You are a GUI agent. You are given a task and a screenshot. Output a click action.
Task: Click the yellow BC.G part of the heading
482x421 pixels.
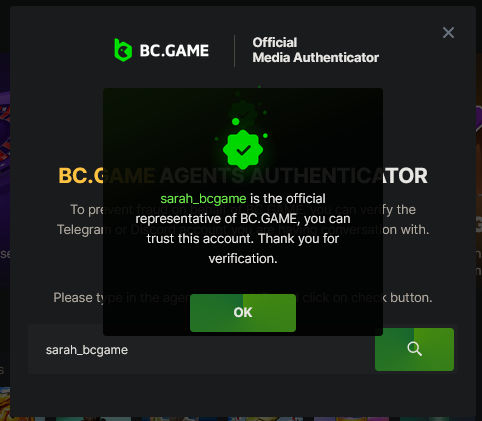pyautogui.click(x=80, y=176)
